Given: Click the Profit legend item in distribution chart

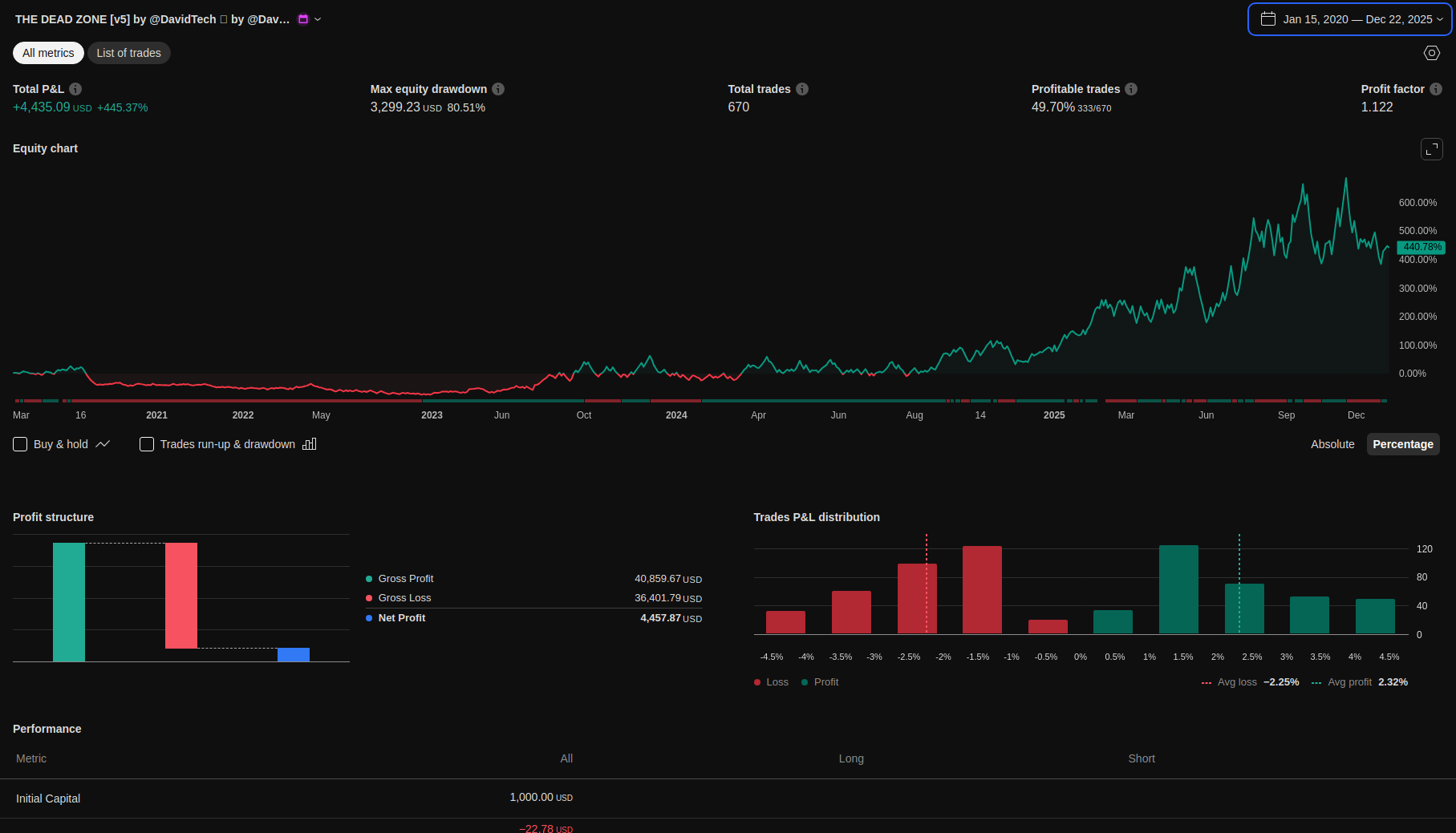Looking at the screenshot, I should point(821,682).
